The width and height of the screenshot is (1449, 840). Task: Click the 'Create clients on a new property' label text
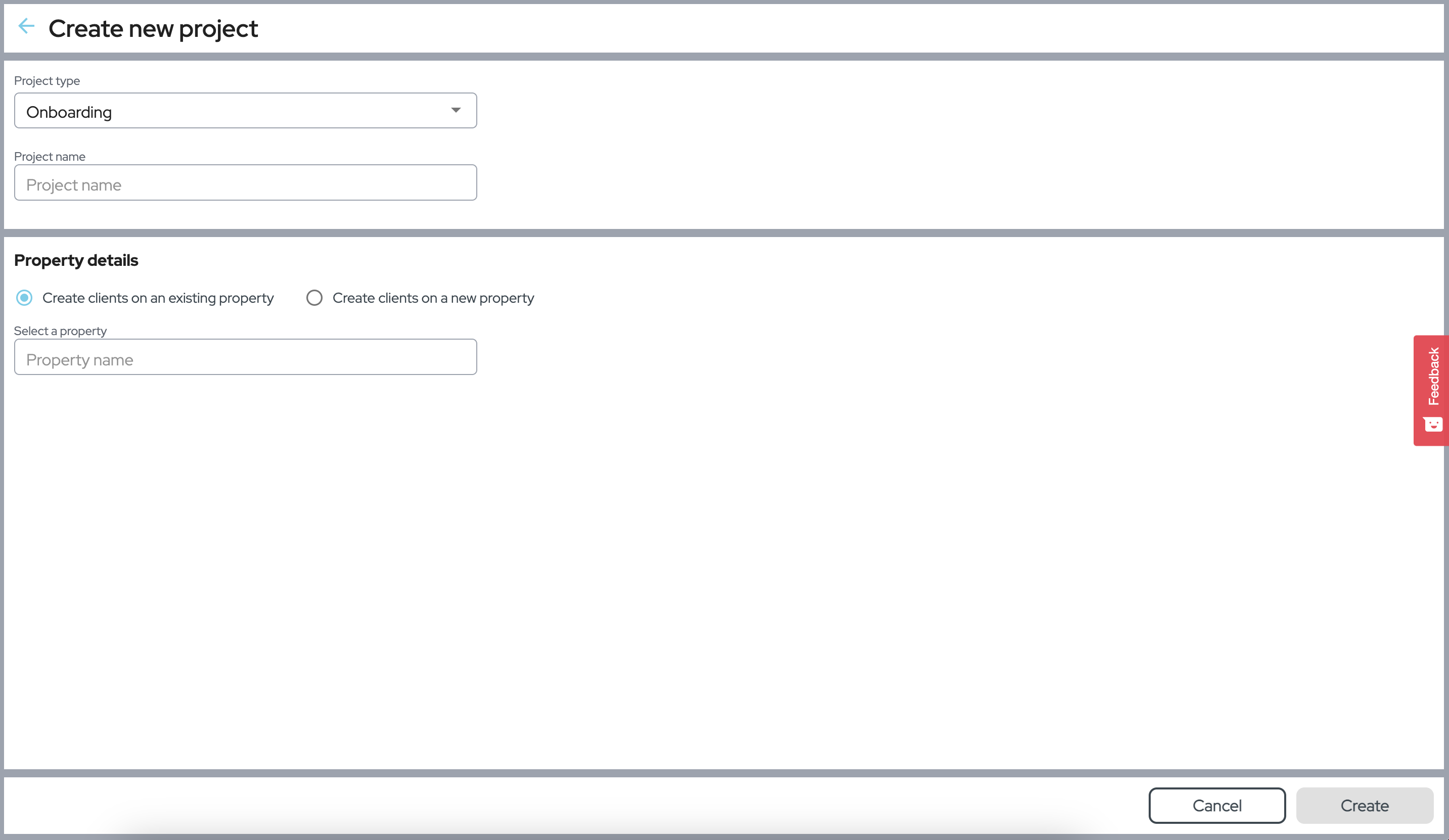(x=433, y=298)
